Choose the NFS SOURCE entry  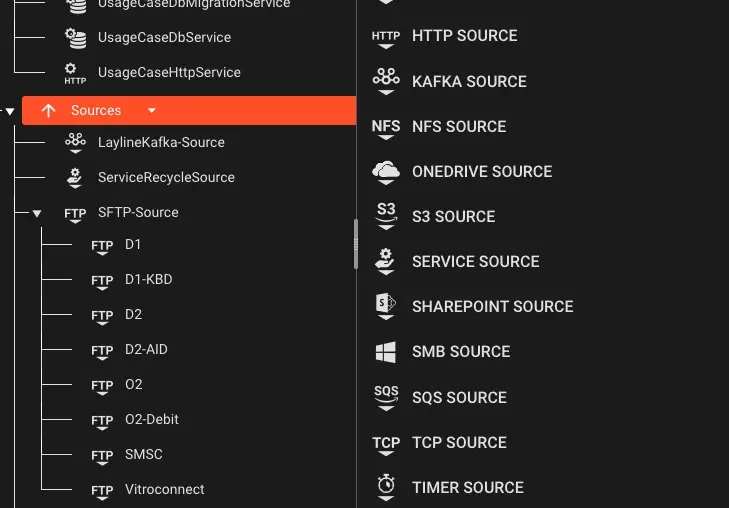click(x=439, y=126)
